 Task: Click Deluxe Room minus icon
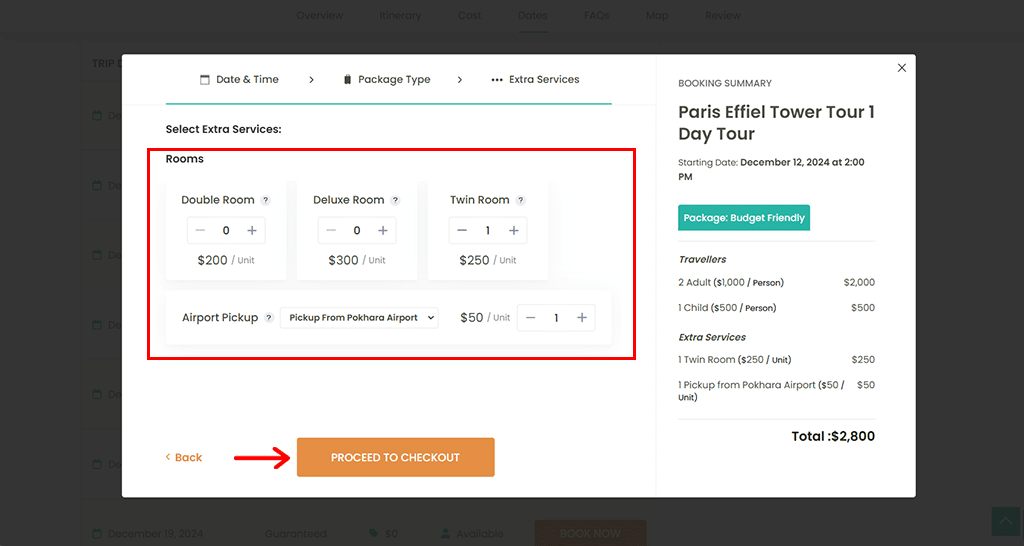(x=331, y=231)
